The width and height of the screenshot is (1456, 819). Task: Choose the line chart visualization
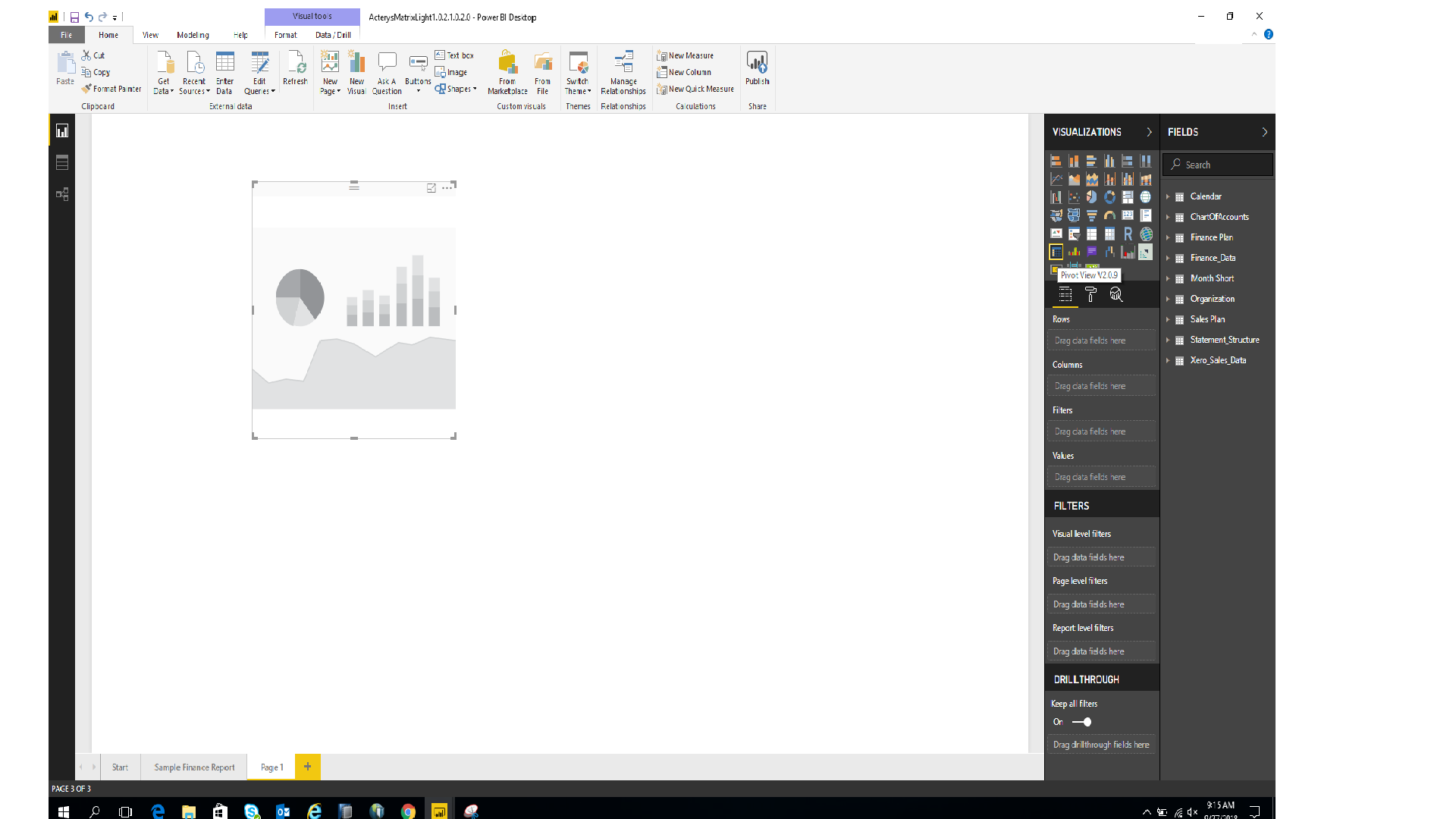(x=1056, y=179)
